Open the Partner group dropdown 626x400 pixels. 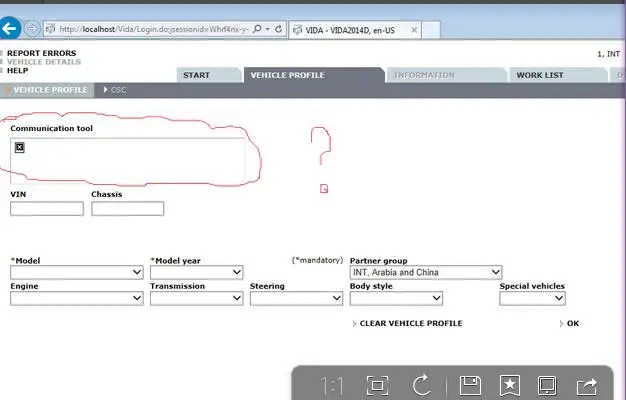coord(426,273)
